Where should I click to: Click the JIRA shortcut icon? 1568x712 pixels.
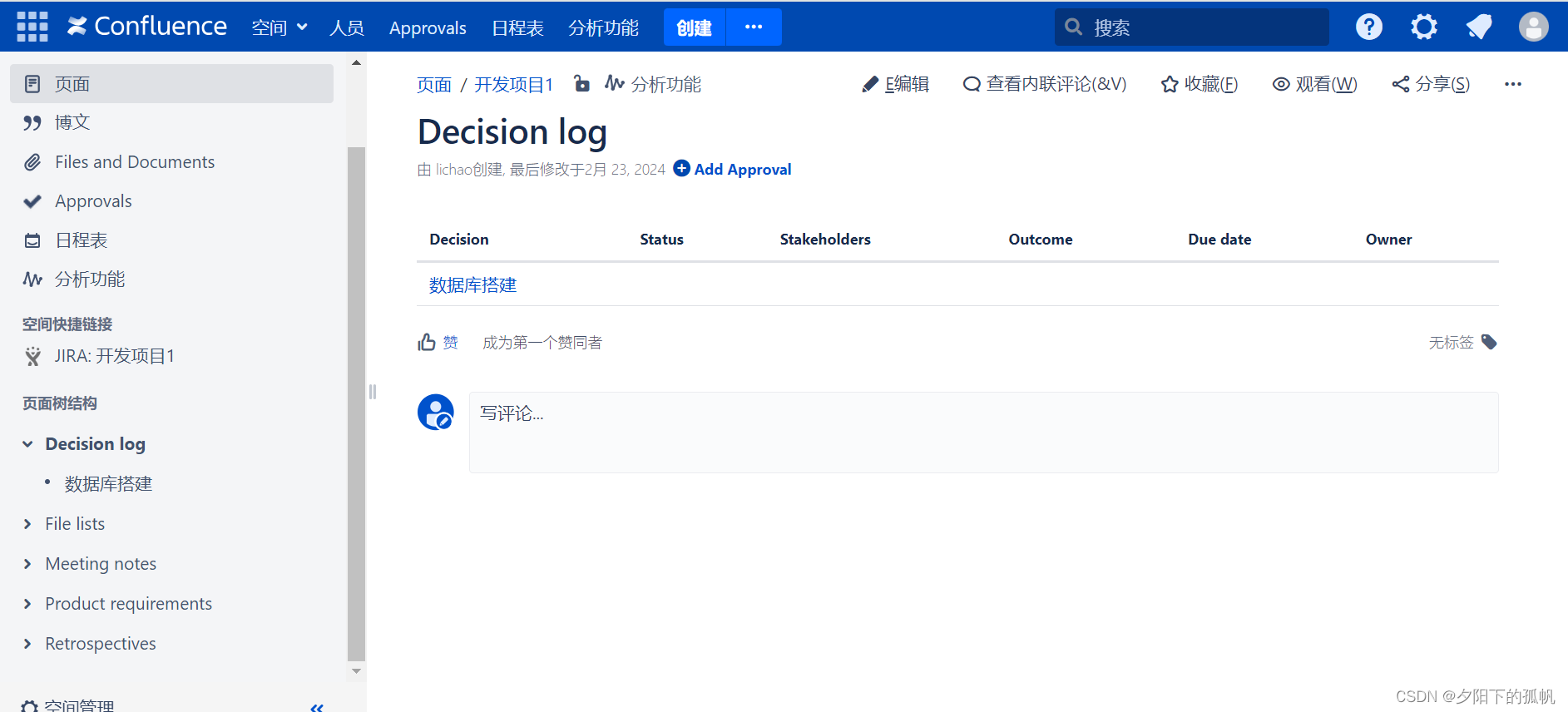tap(32, 356)
